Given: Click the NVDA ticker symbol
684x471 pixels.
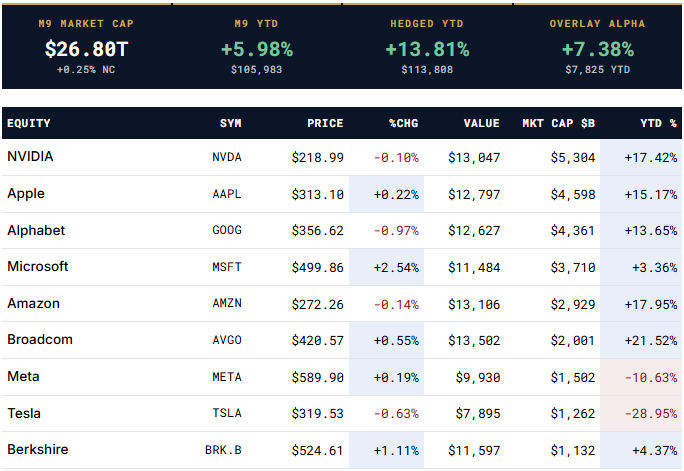Looking at the screenshot, I should coord(227,157).
